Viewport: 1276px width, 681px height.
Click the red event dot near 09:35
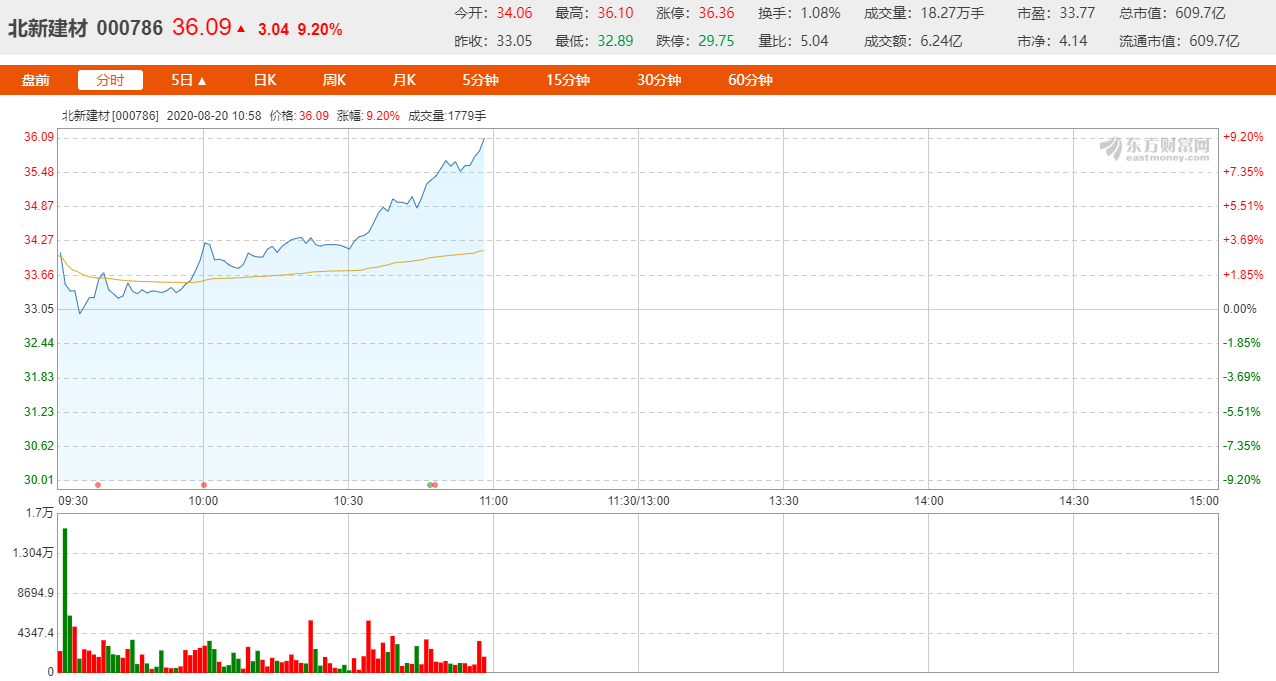(x=97, y=485)
